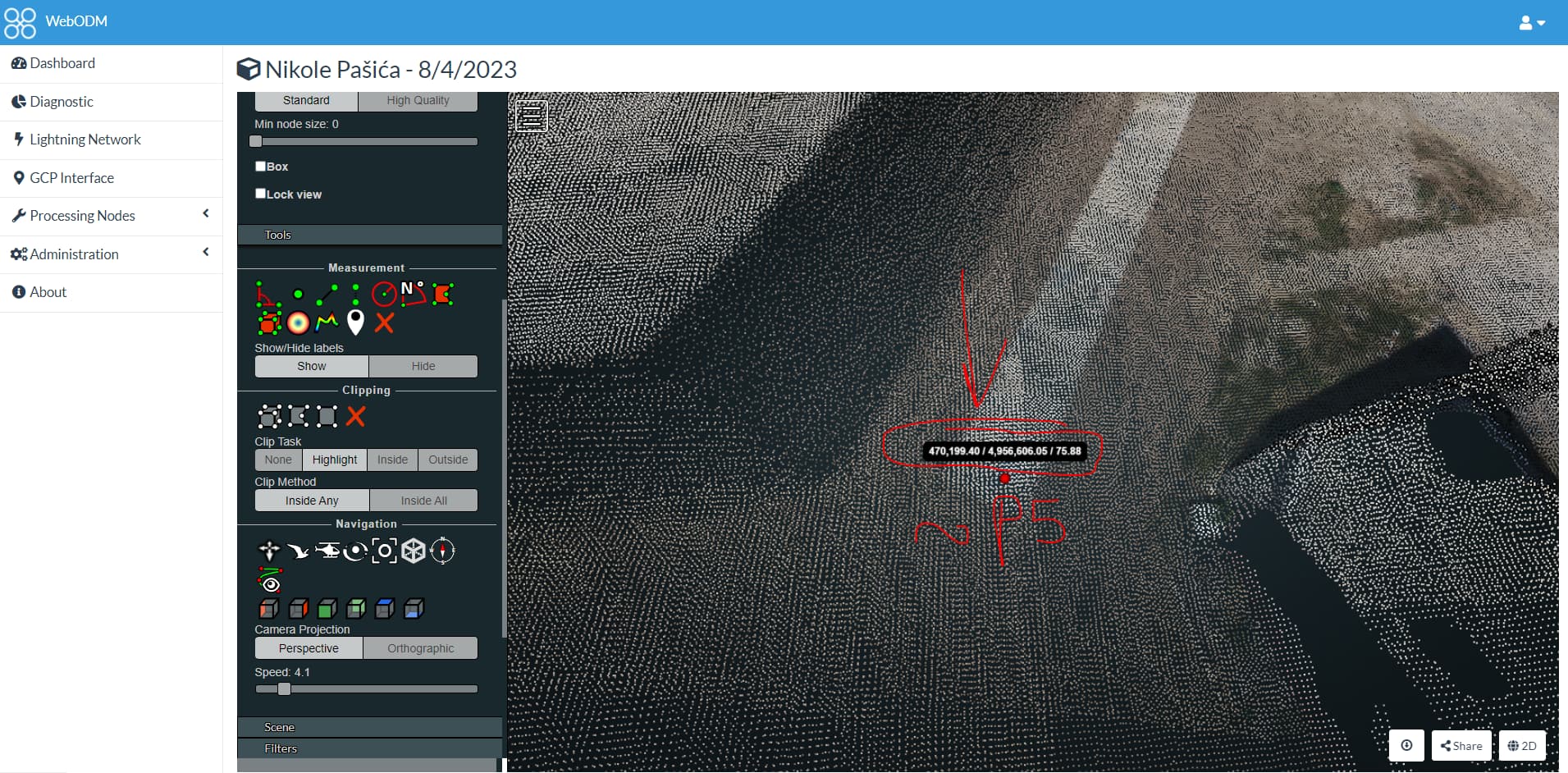This screenshot has height=773, width=1568.
Task: Go to the Dashboard
Action: pyautogui.click(x=62, y=63)
